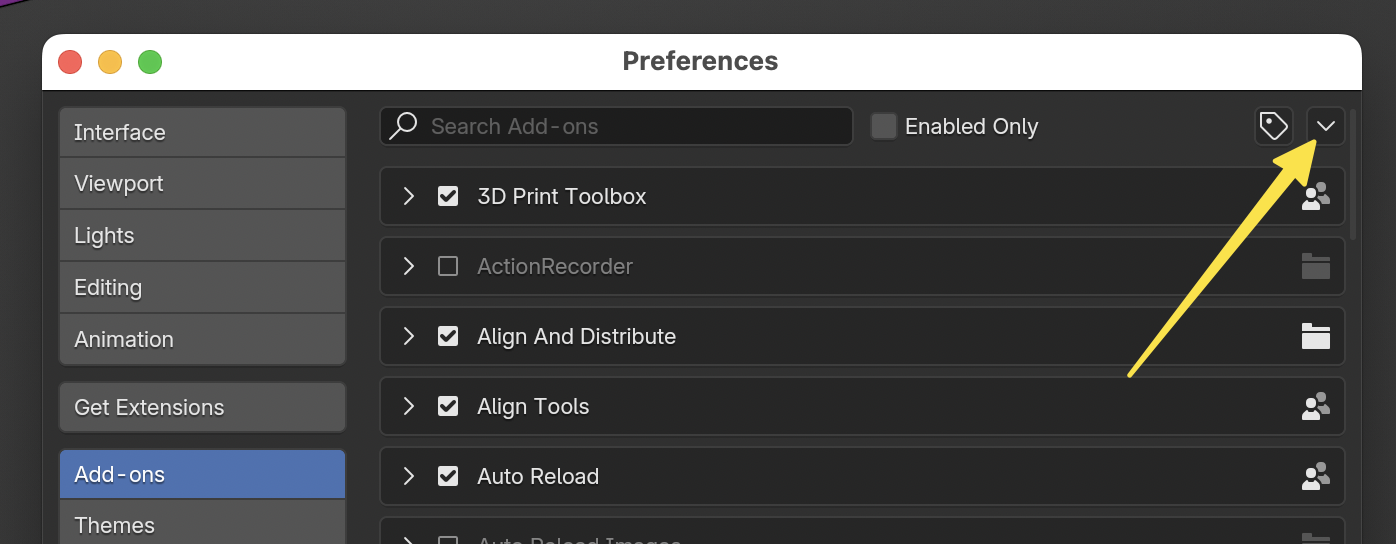Open the Themes preferences section
Screen dimensions: 1396x544
[202, 523]
